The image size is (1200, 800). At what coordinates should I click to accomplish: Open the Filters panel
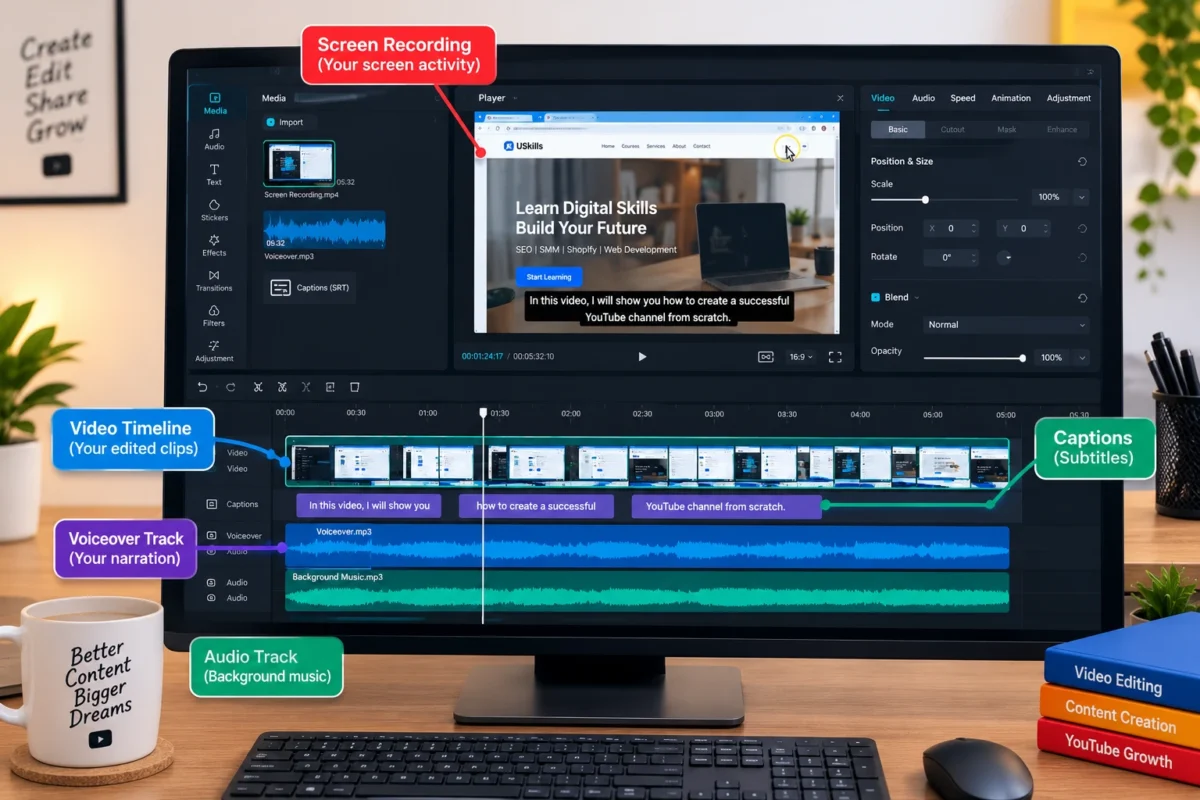(x=214, y=316)
